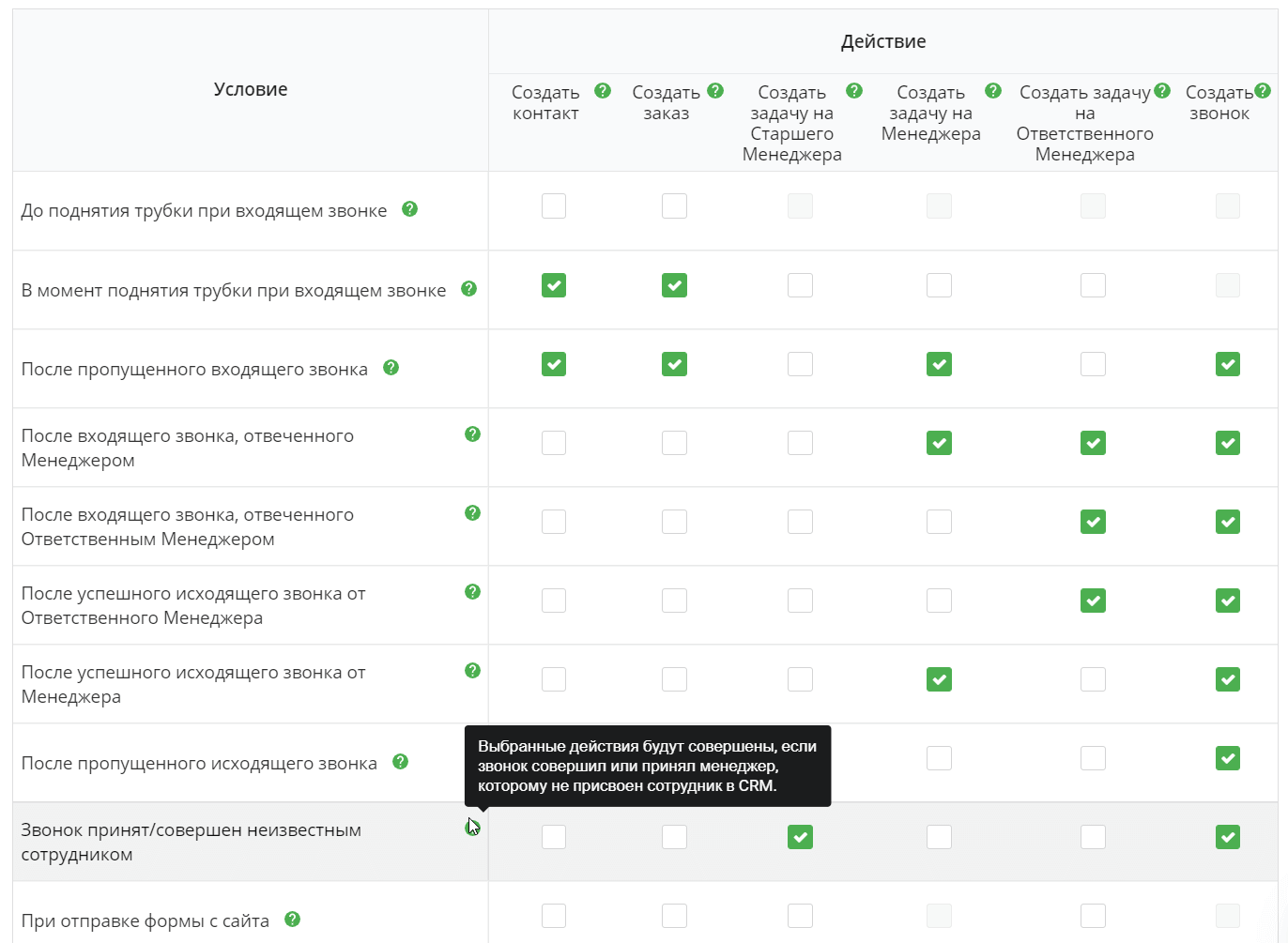
Task: Click the "Создать звонок" column label
Action: 1219,103
